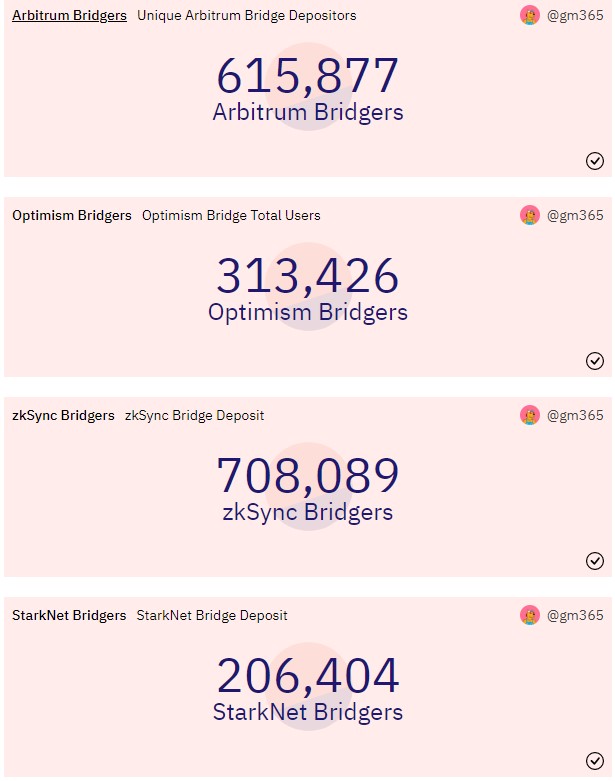Click the checkmark icon on zkSync Bridgers card
This screenshot has height=781, width=615.
(x=595, y=561)
